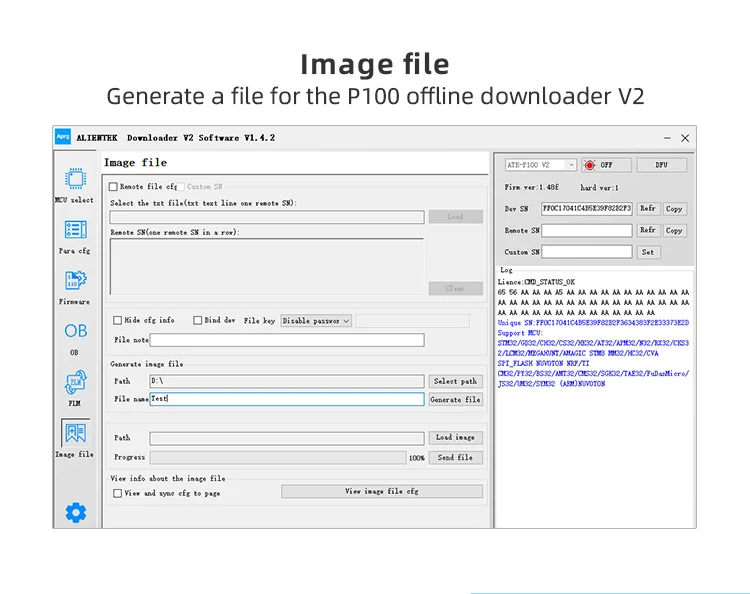Click the txt file path field

267,217
